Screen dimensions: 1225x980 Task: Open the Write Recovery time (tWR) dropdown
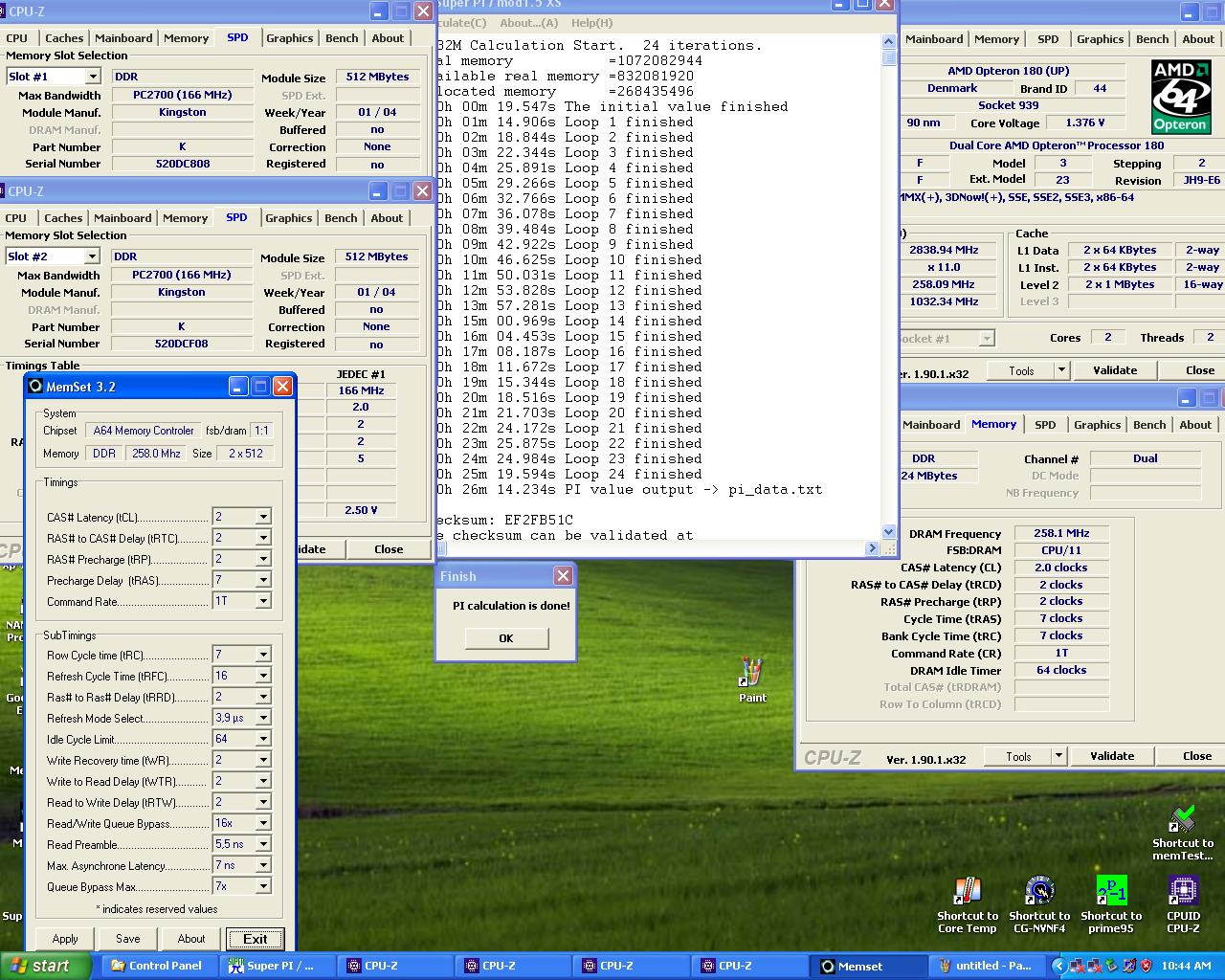pyautogui.click(x=263, y=760)
